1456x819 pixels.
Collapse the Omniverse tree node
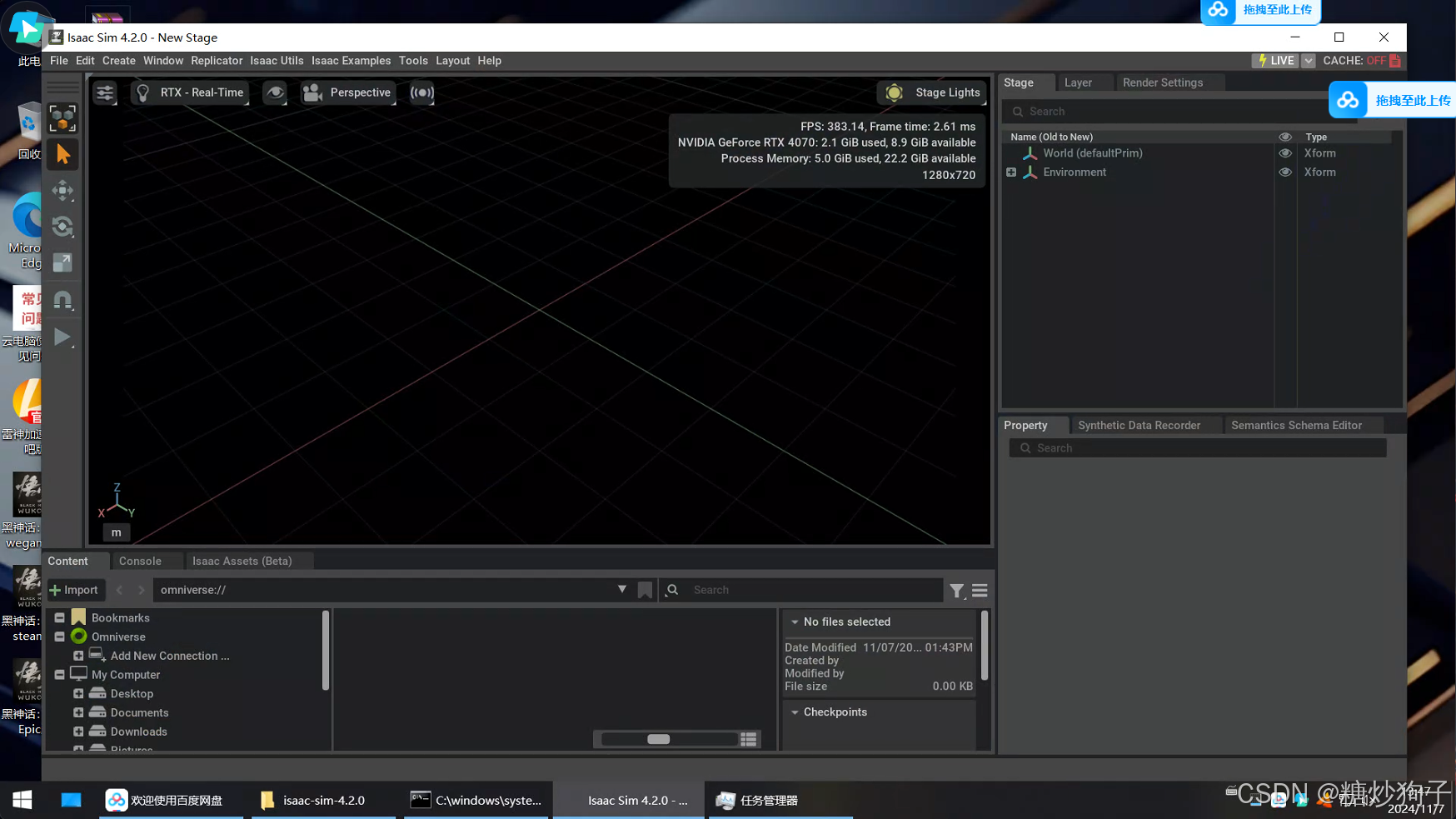60,637
